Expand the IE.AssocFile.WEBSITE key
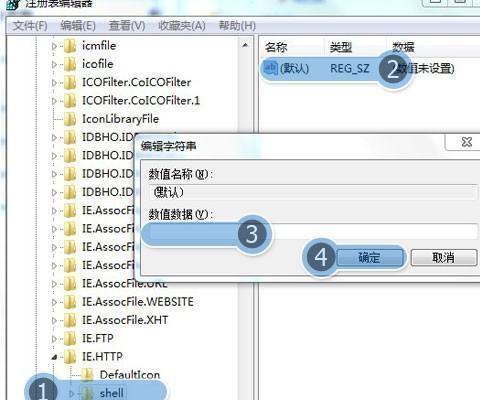The image size is (480, 400). [x=54, y=302]
